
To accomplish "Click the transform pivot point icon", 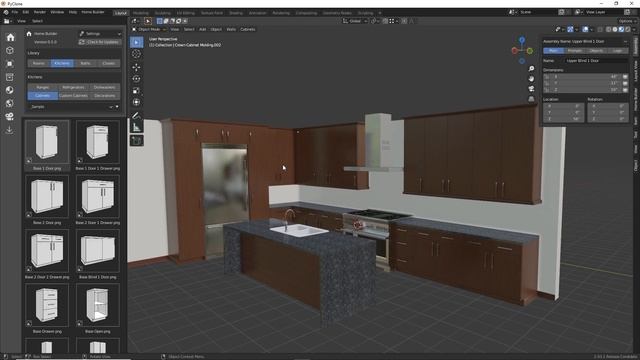I will point(374,21).
